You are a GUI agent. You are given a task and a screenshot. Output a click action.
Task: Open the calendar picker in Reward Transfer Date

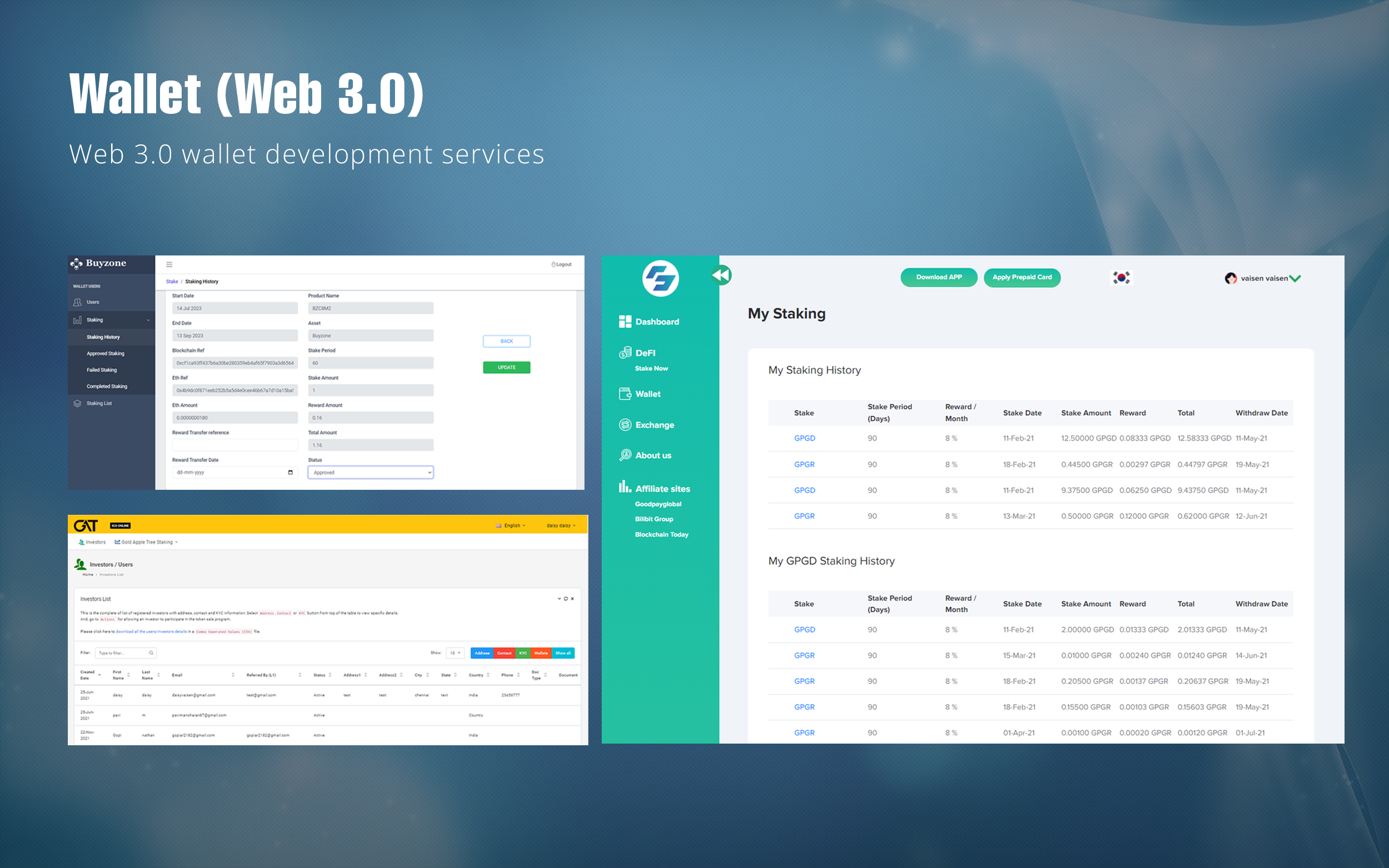pos(290,473)
